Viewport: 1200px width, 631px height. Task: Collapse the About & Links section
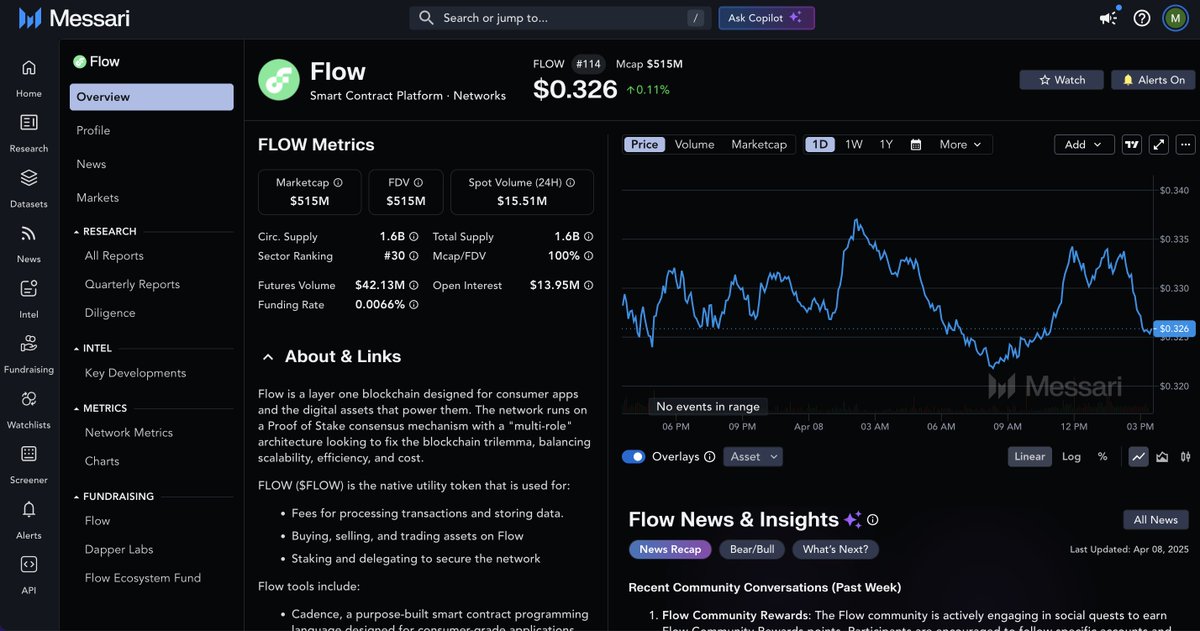268,357
